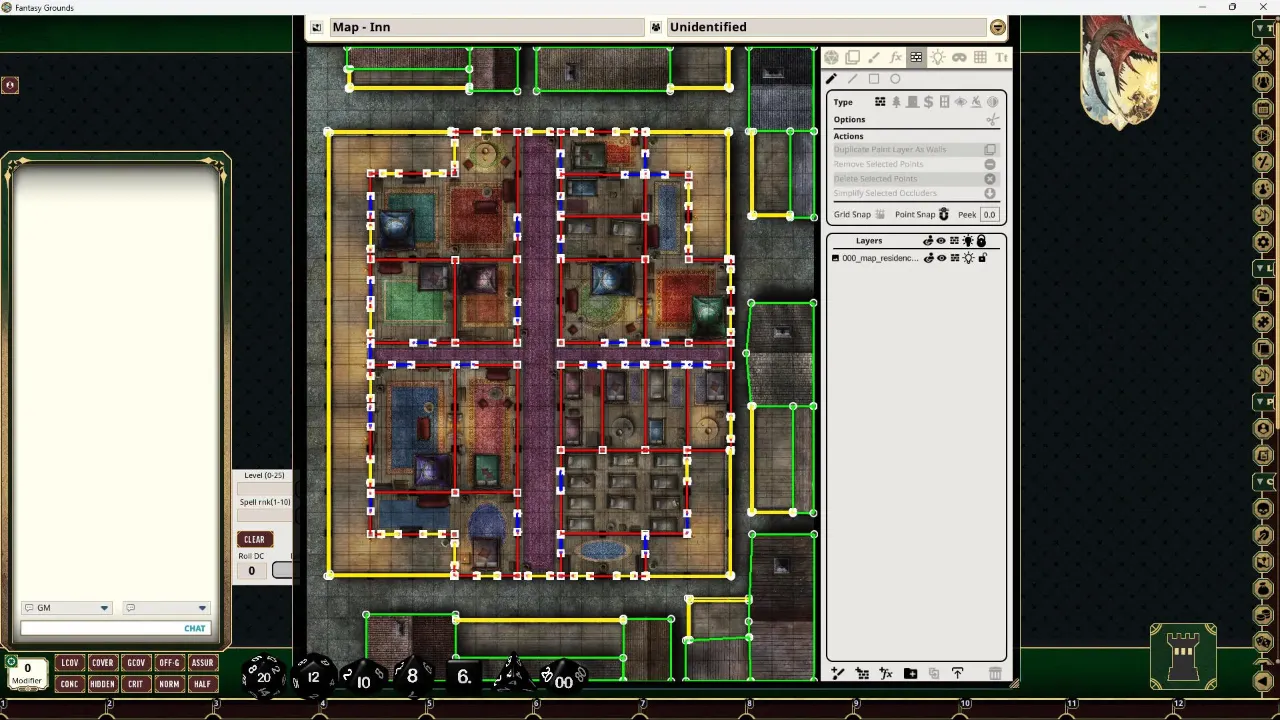The image size is (1280, 720).
Task: Click the move layer up arrow icon
Action: click(957, 674)
